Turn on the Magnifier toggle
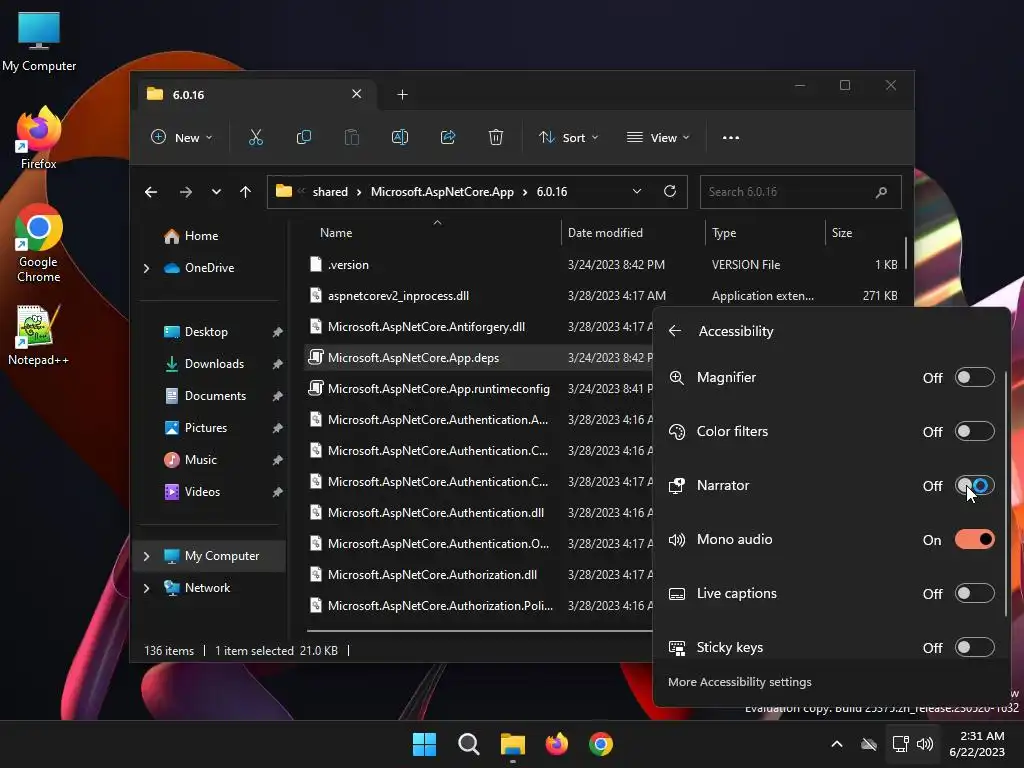This screenshot has height=768, width=1024. point(974,377)
